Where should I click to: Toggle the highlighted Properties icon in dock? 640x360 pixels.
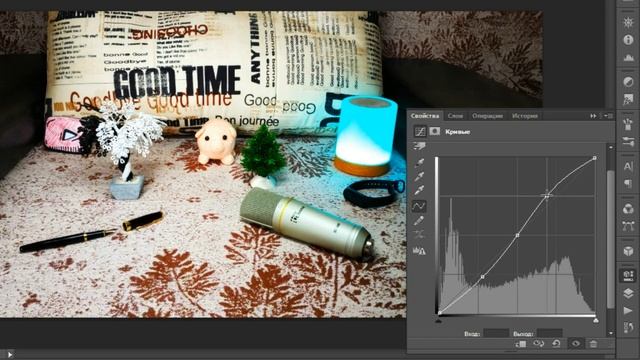click(628, 276)
